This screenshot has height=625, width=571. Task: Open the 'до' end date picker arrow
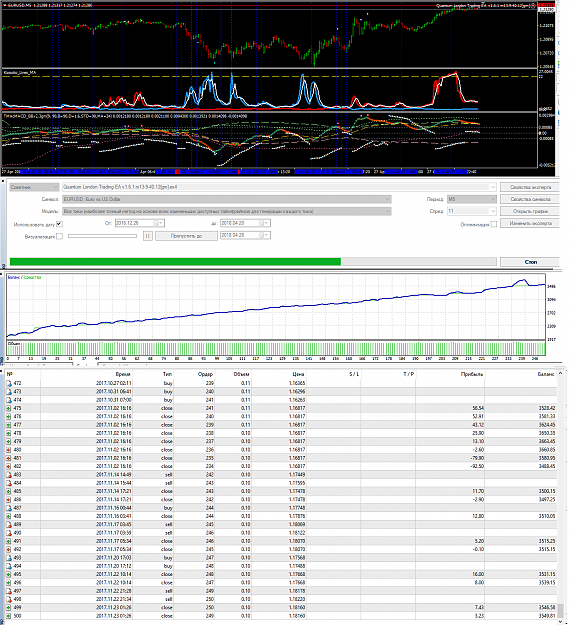click(x=266, y=223)
